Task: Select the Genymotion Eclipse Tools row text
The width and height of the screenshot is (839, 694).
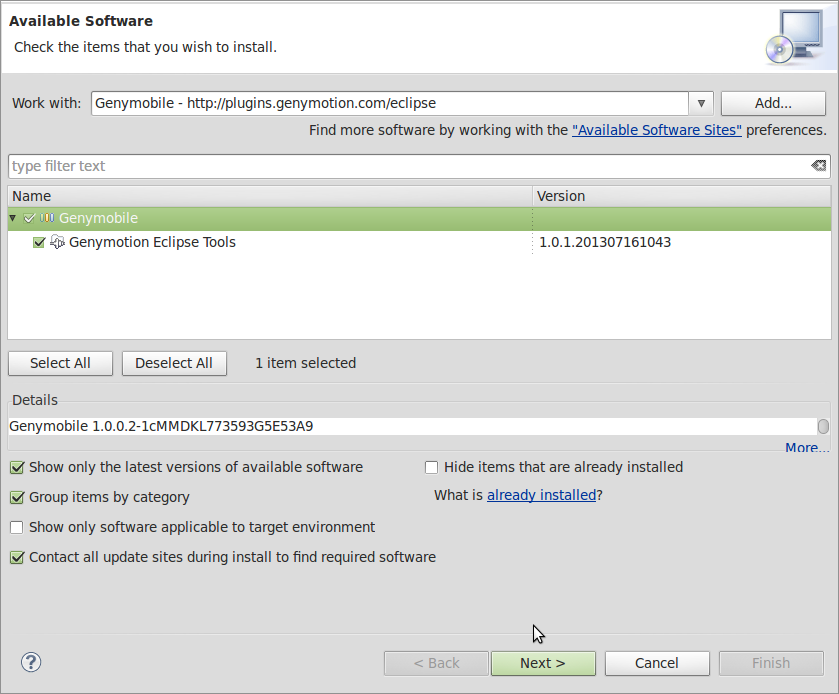Action: point(152,242)
